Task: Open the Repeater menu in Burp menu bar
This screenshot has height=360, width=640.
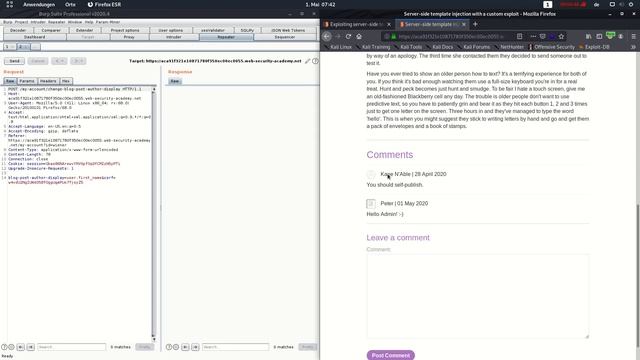Action: (56, 22)
